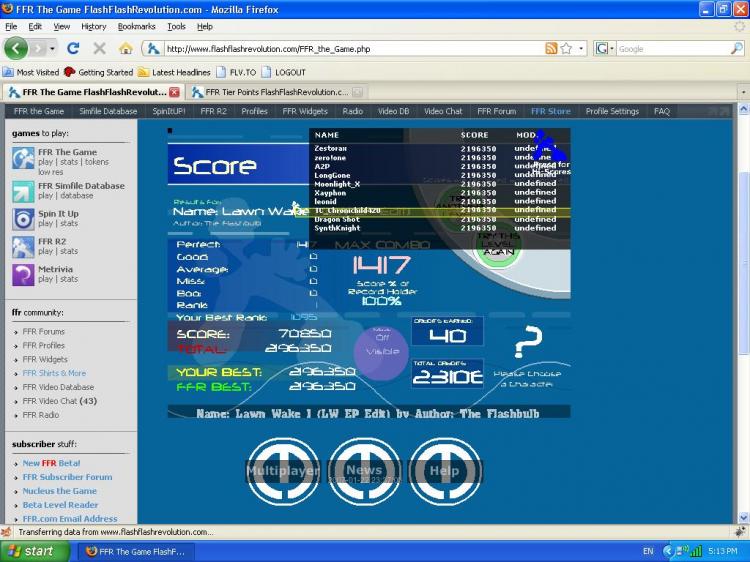Bookmark this page with the star icon
The width and height of the screenshot is (750, 562).
tap(566, 48)
